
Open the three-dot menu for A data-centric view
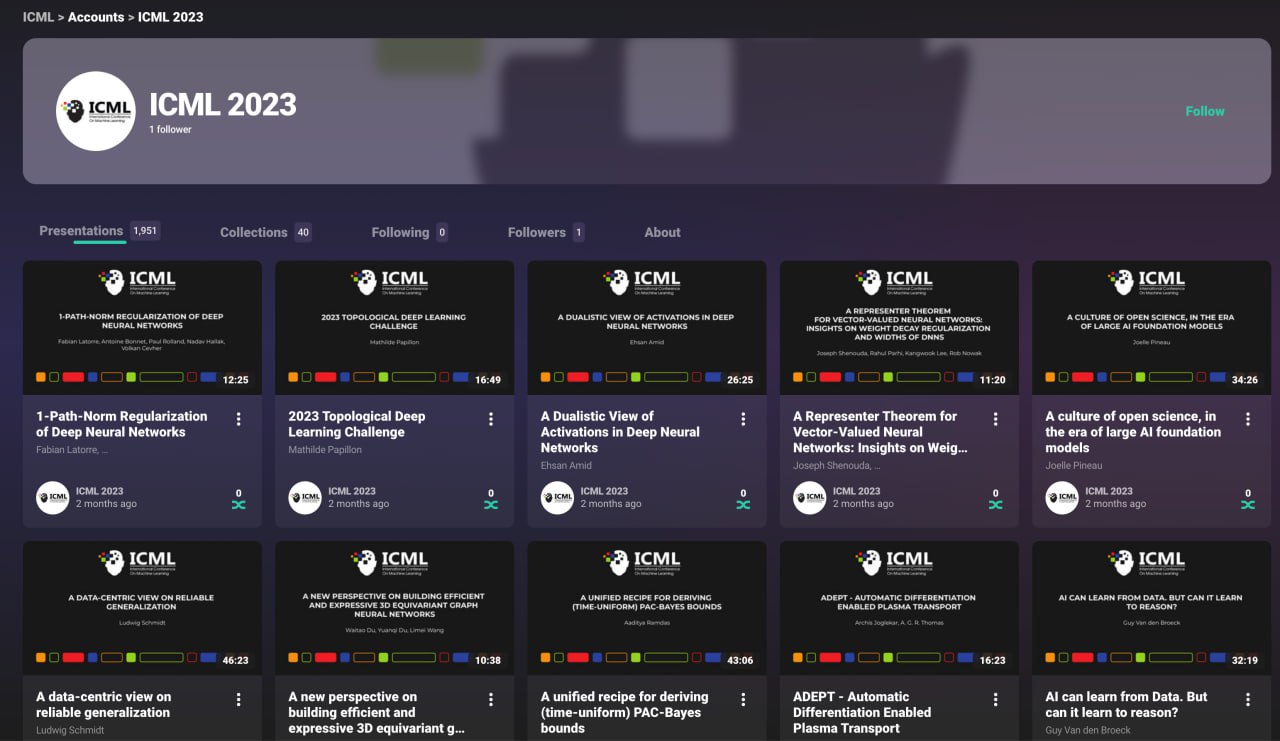click(x=238, y=700)
